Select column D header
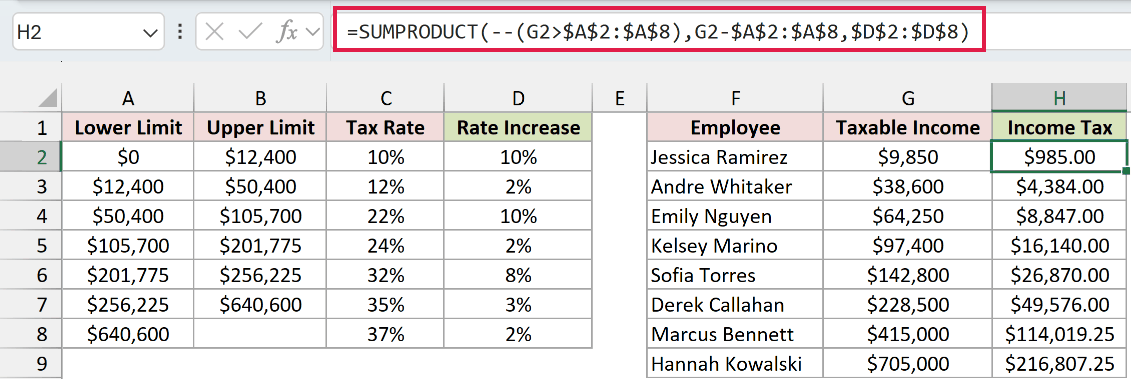This screenshot has height=379, width=1131. tap(518, 98)
